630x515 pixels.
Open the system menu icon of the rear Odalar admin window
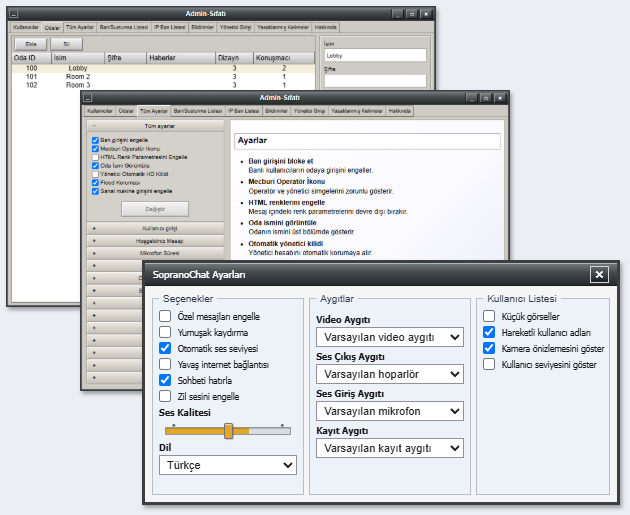(x=14, y=14)
